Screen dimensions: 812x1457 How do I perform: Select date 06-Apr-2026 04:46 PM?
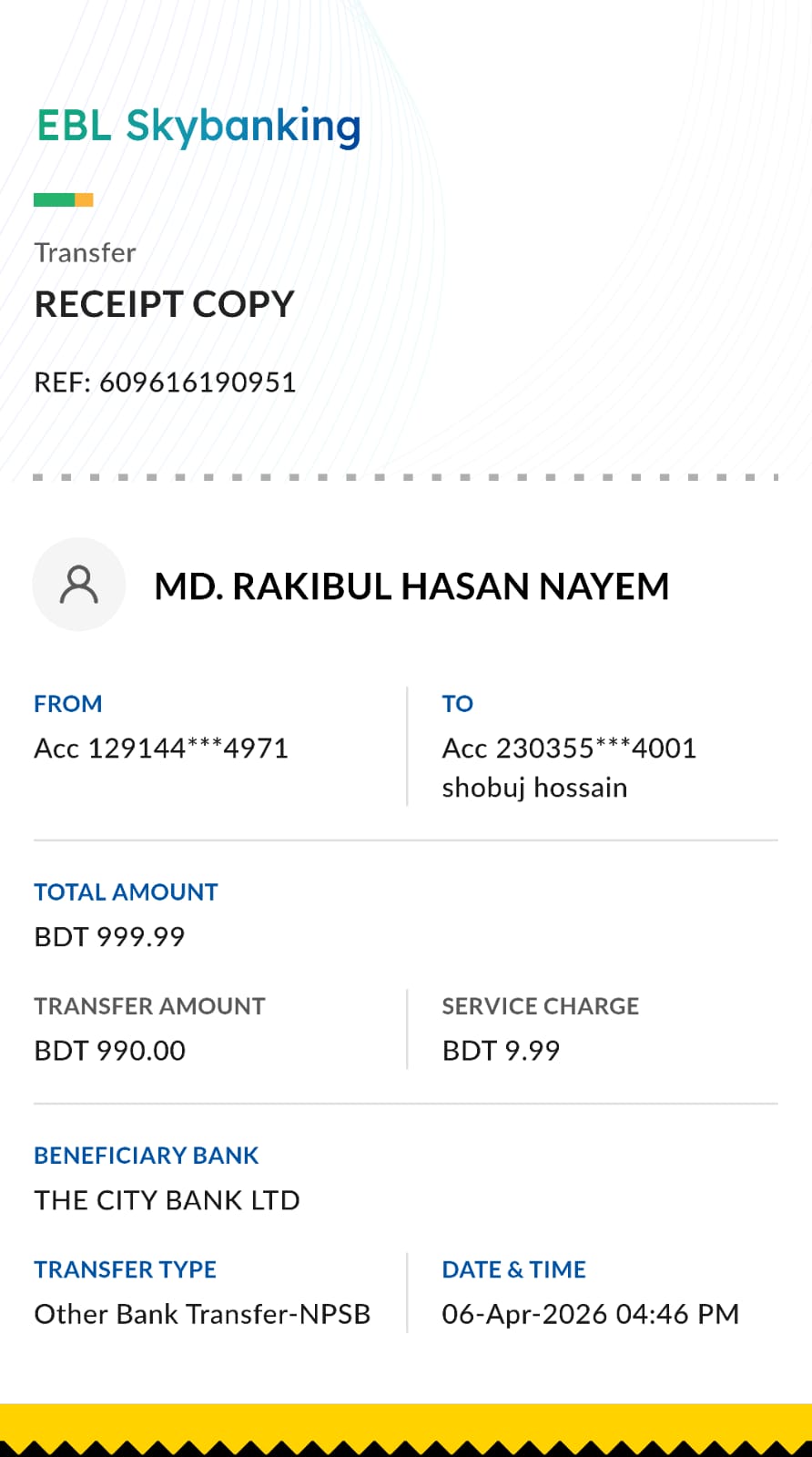(590, 1314)
